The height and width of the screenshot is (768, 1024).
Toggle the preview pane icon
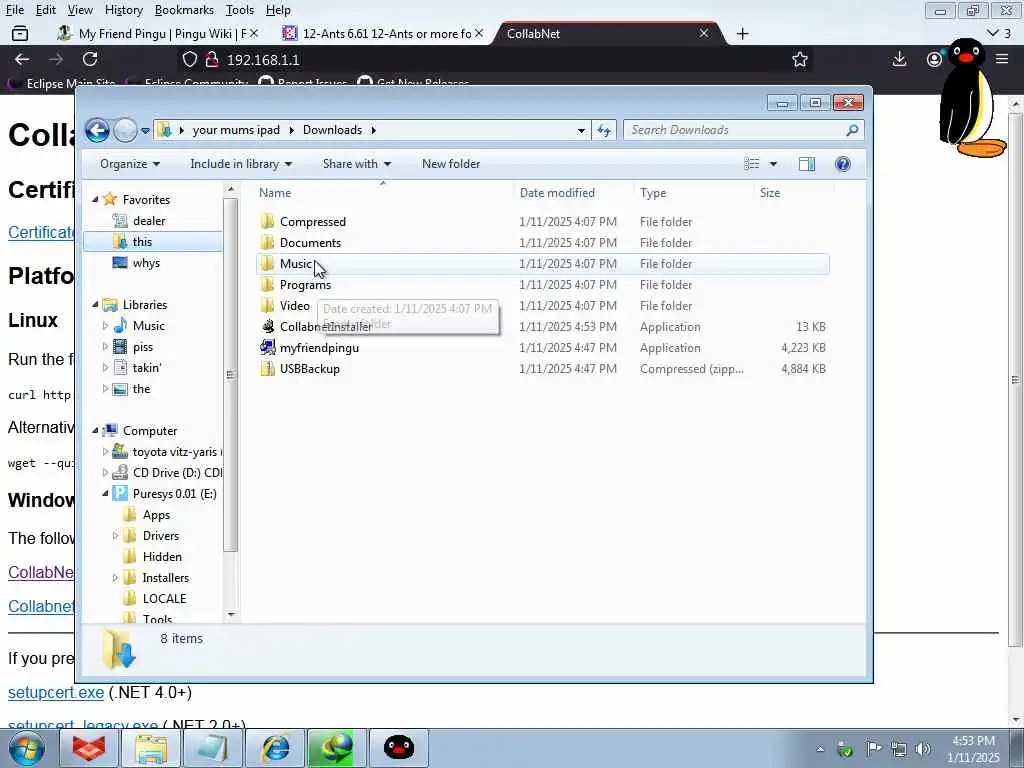(x=807, y=164)
